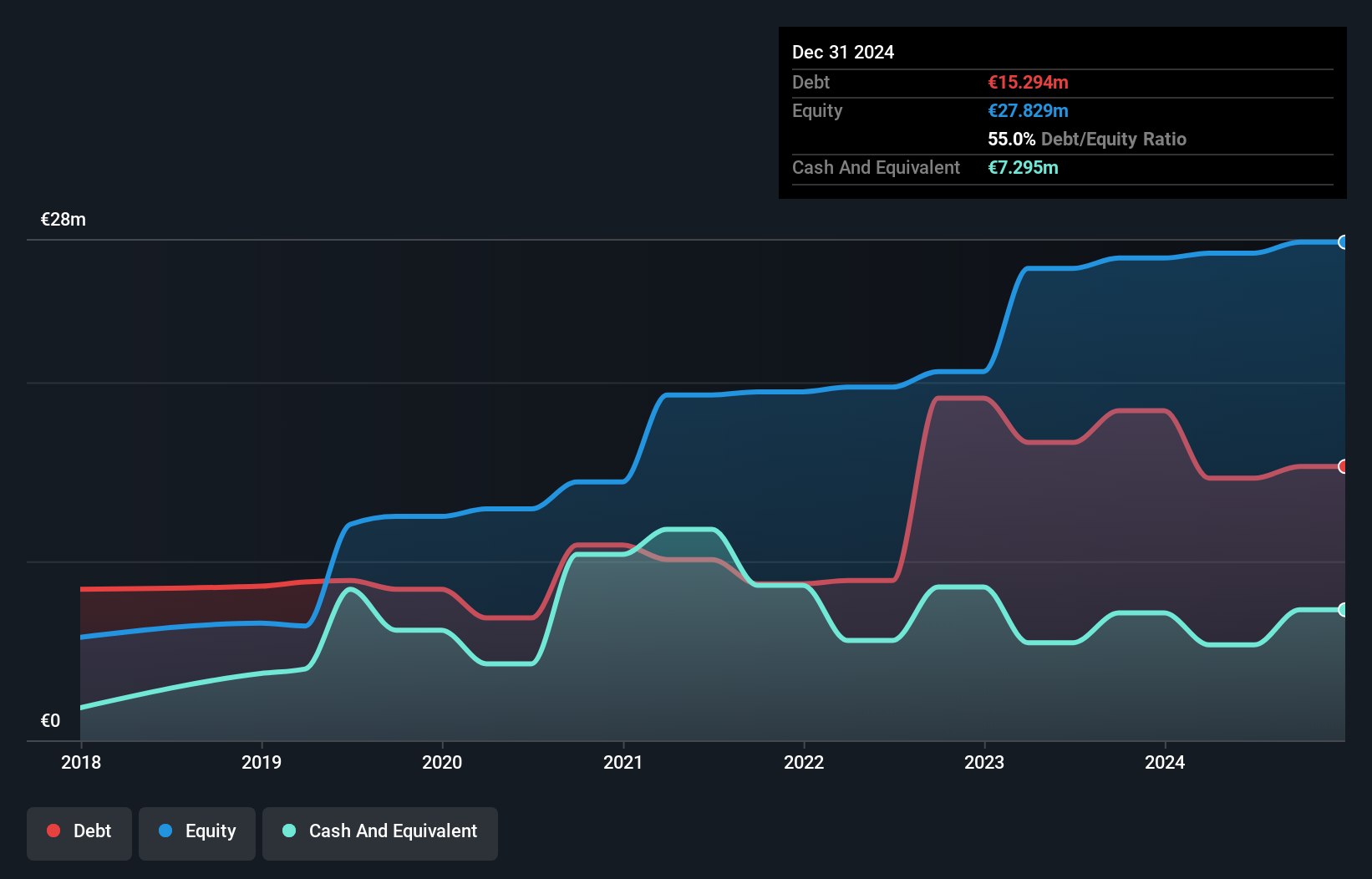Click the Debt endpoint marker at Dec 2024
The width and height of the screenshot is (1372, 879).
pyautogui.click(x=1343, y=466)
